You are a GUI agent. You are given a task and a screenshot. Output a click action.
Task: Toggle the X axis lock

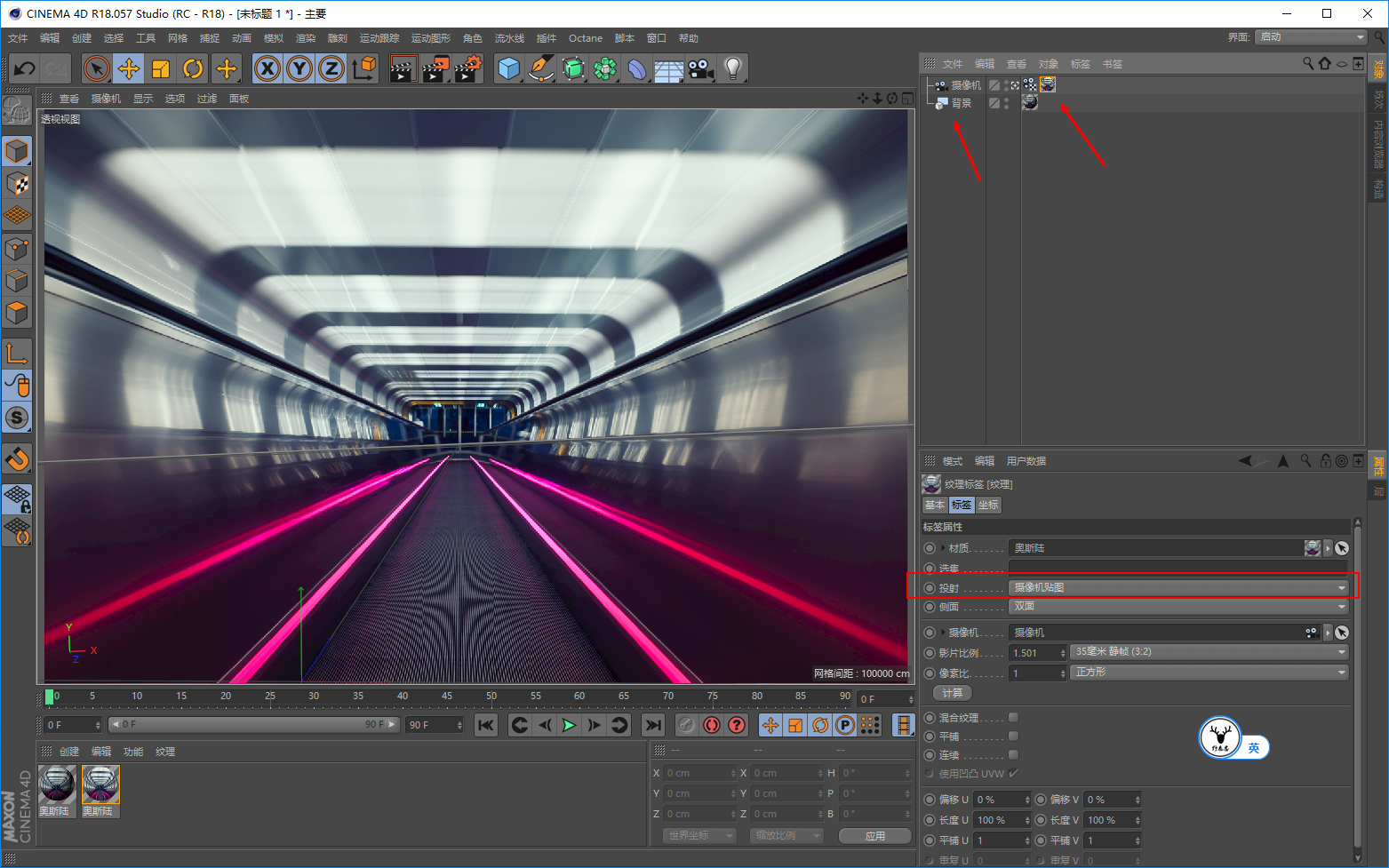tap(267, 68)
